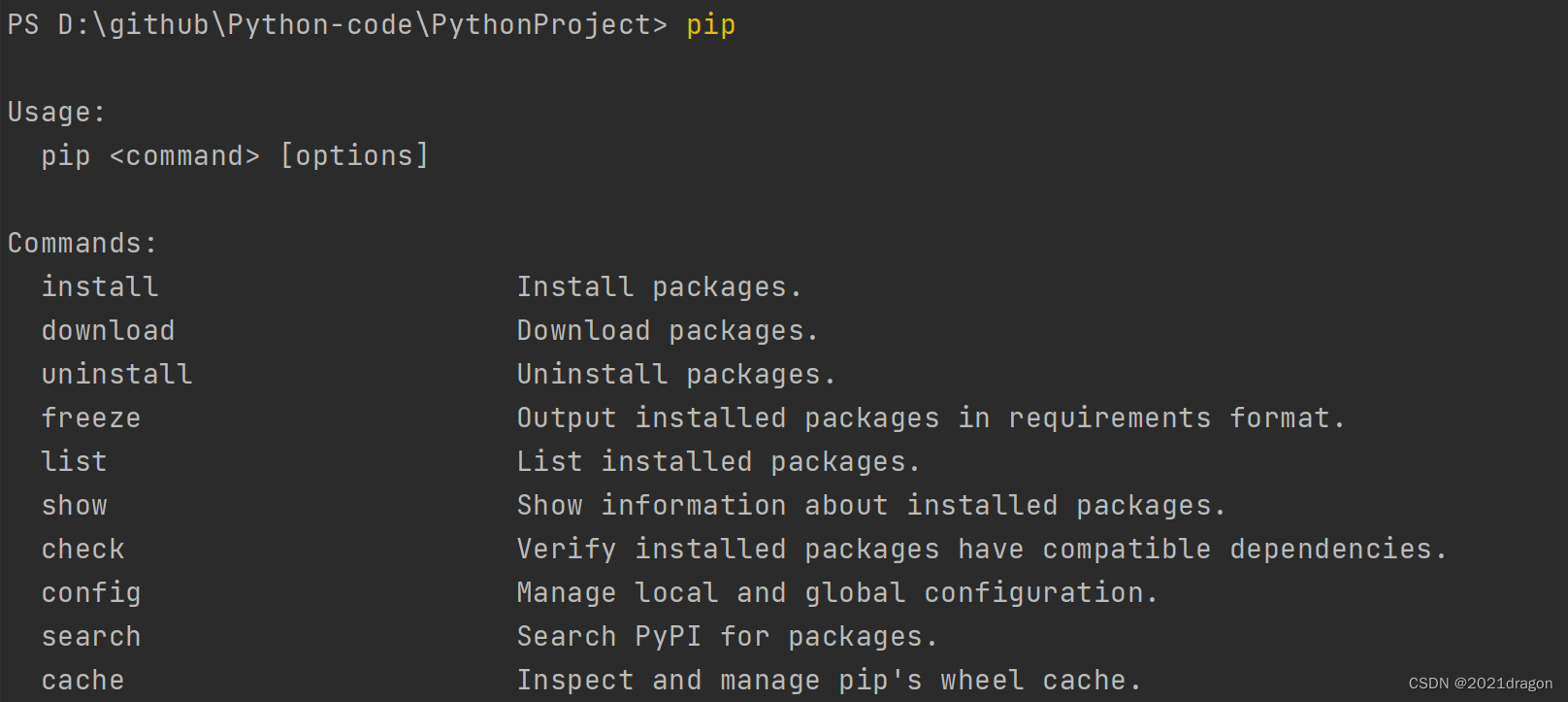Click the cache command name
Viewport: 1568px width, 702px height.
click(x=82, y=681)
